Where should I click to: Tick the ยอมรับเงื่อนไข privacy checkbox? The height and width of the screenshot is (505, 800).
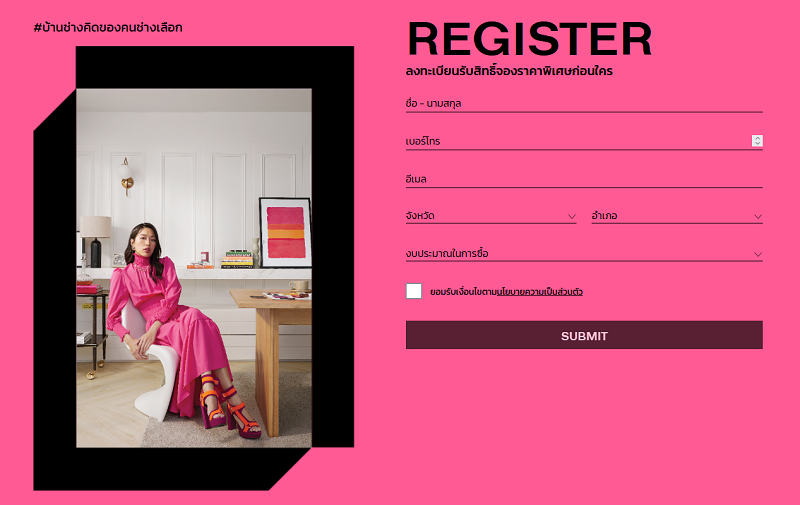pos(414,291)
